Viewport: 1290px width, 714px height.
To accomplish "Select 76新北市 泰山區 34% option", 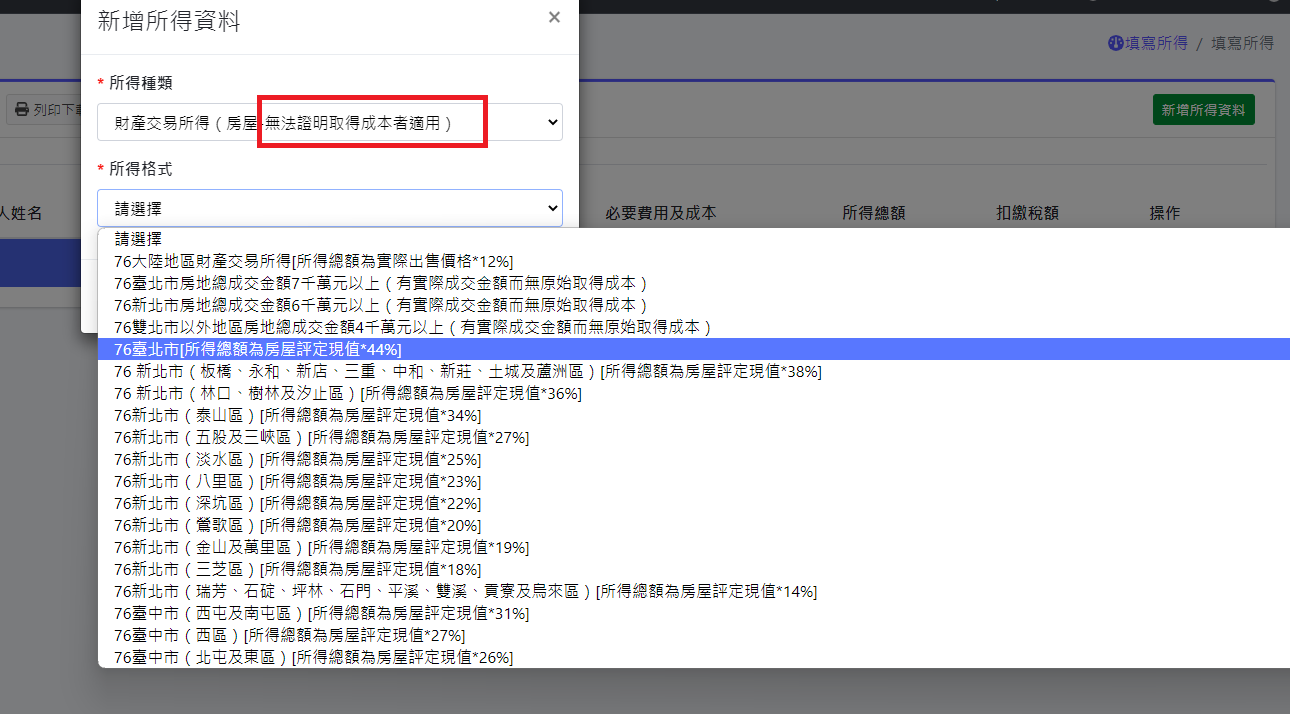I will tap(297, 415).
